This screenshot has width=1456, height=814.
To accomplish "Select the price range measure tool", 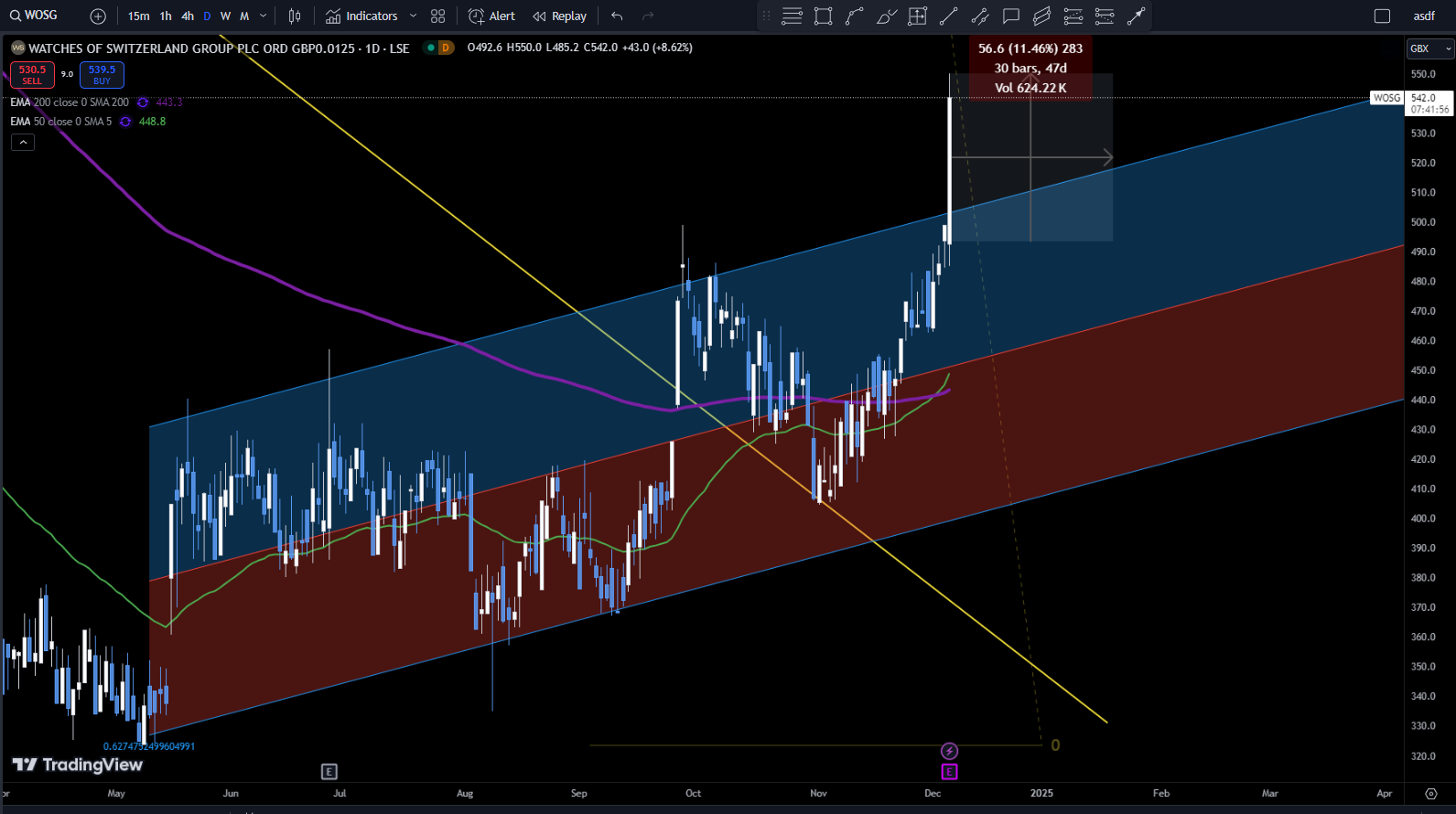I will pyautogui.click(x=917, y=16).
